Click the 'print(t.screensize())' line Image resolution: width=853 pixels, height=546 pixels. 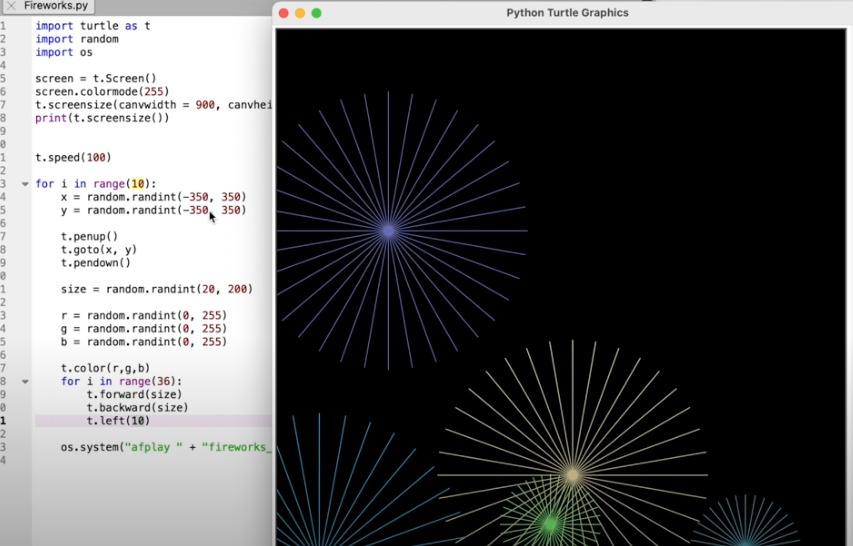pos(102,118)
